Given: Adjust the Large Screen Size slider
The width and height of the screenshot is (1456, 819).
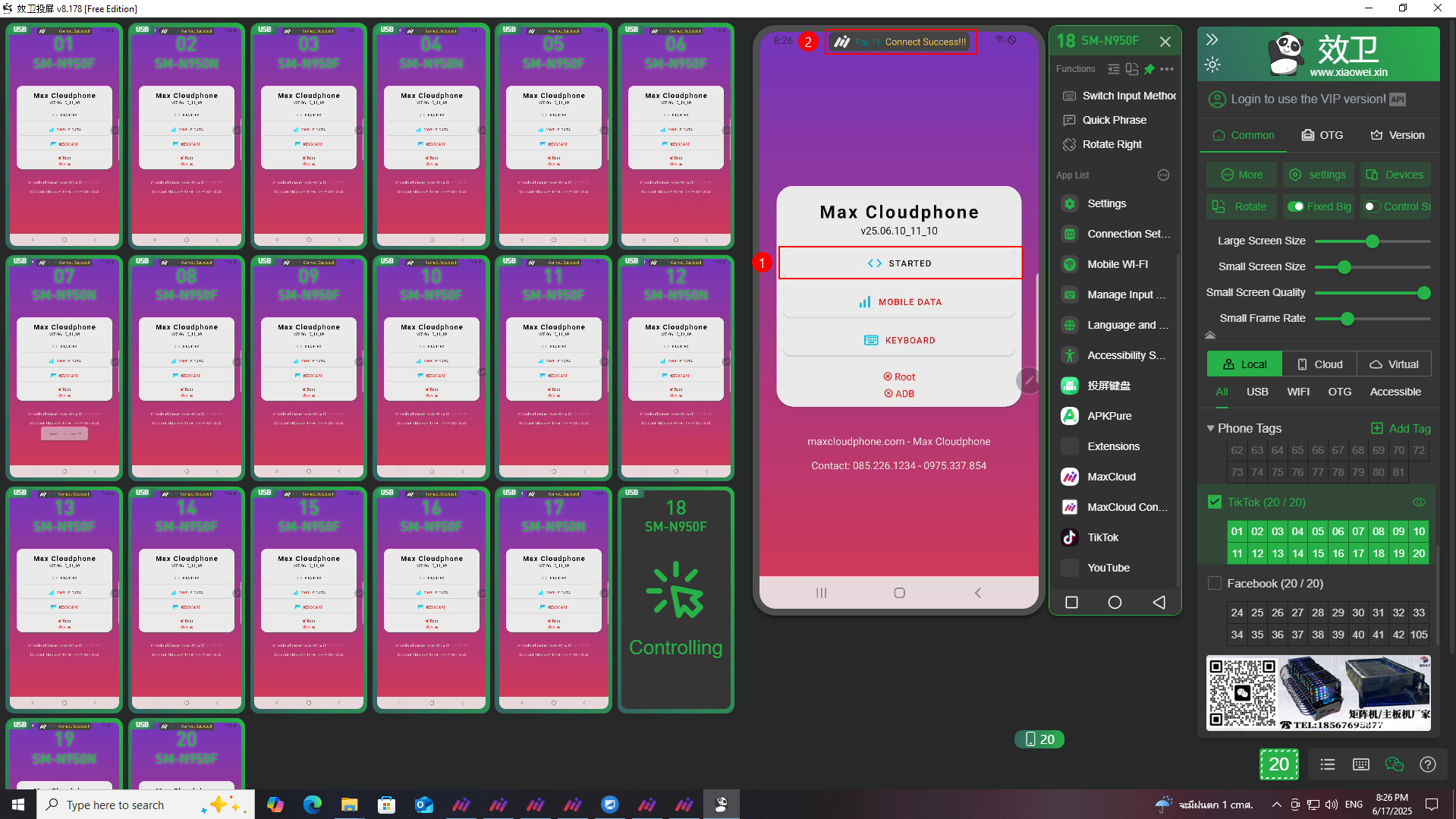Looking at the screenshot, I should 1372,241.
